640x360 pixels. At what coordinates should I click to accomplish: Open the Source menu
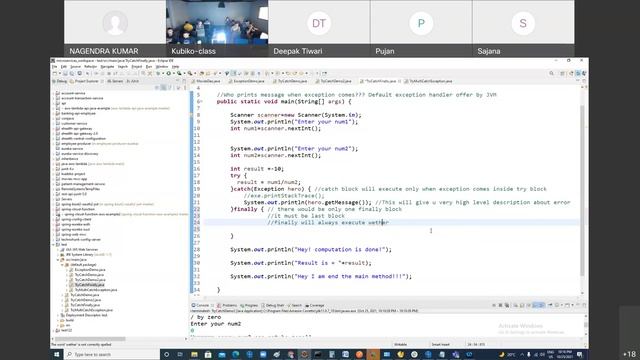tap(76, 67)
